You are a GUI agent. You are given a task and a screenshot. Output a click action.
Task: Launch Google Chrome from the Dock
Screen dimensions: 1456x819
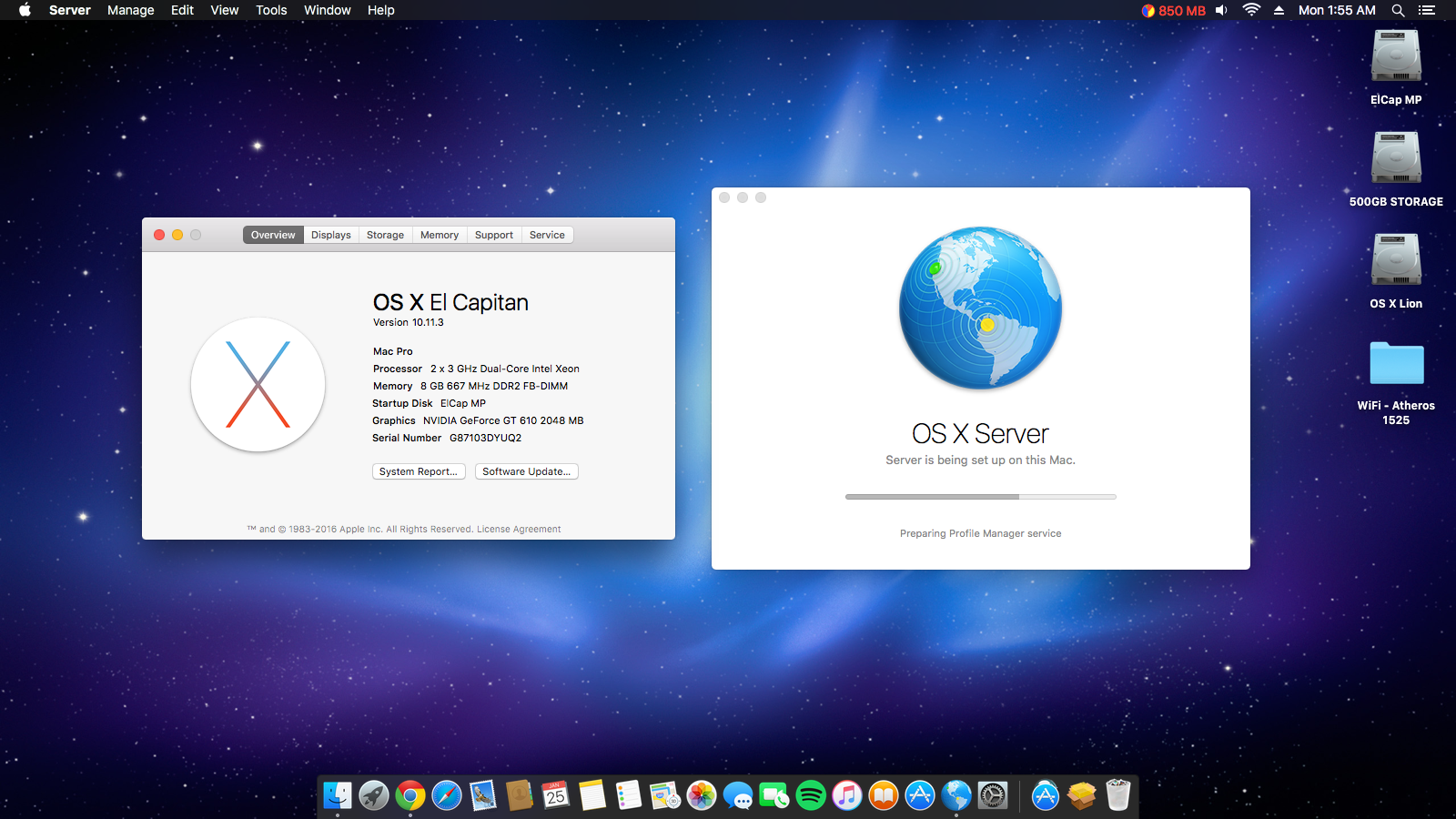(410, 796)
